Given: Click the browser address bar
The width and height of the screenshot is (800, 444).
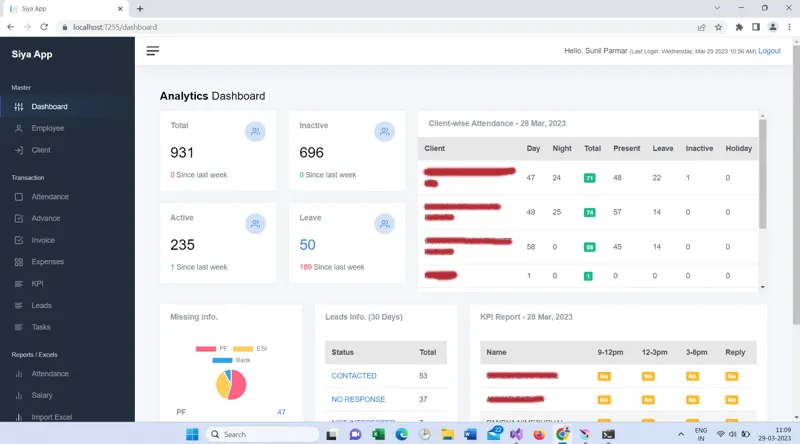Looking at the screenshot, I should (x=378, y=27).
